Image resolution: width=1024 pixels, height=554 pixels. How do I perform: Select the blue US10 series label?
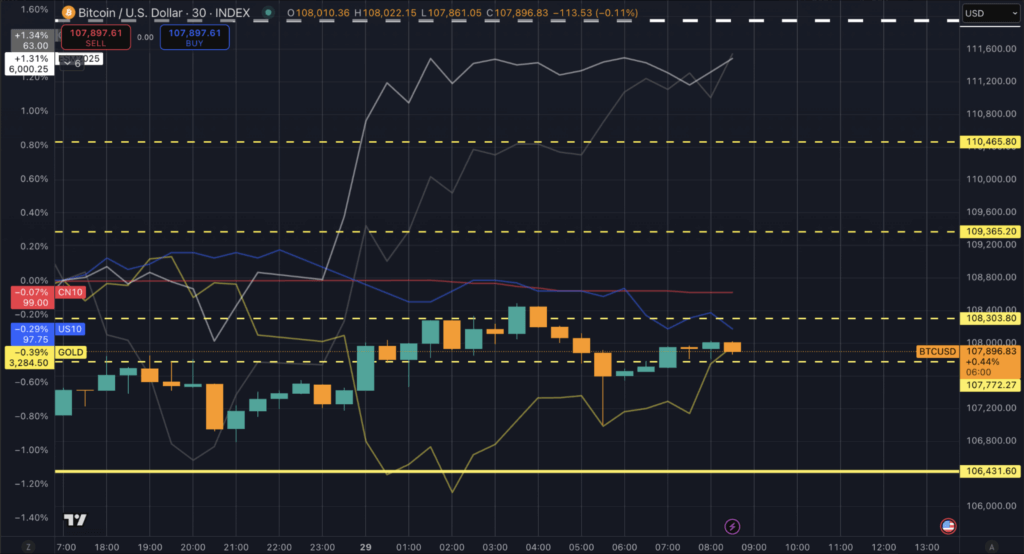[x=70, y=329]
